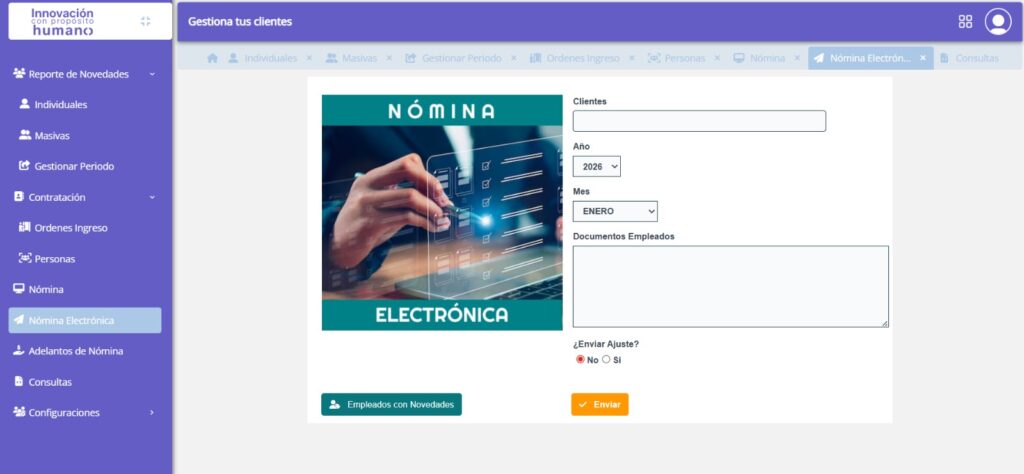The height and width of the screenshot is (474, 1024).
Task: Open the Mes dropdown showing ENERO
Action: (615, 211)
